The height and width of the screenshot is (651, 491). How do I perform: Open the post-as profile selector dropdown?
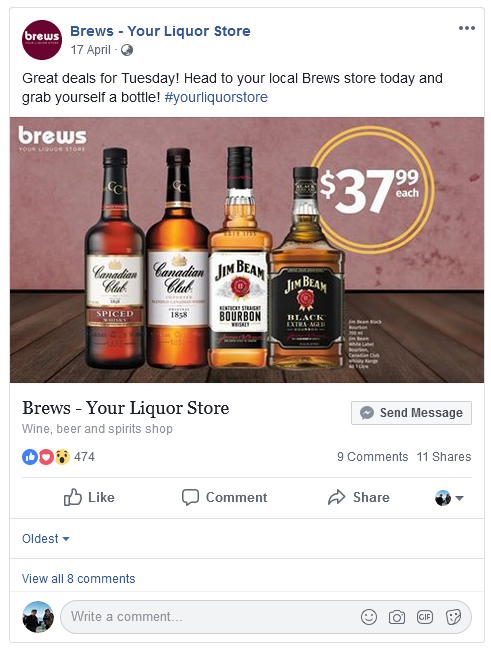coord(449,498)
